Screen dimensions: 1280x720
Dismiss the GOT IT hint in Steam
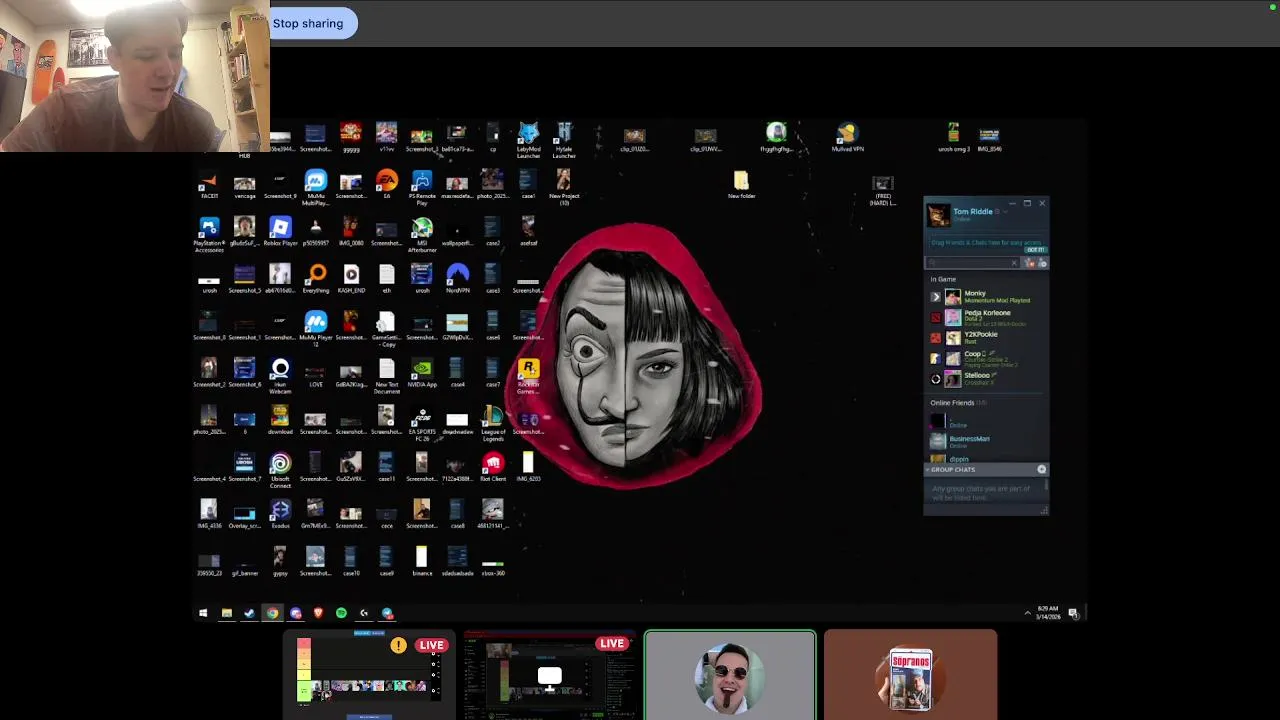pyautogui.click(x=1035, y=250)
